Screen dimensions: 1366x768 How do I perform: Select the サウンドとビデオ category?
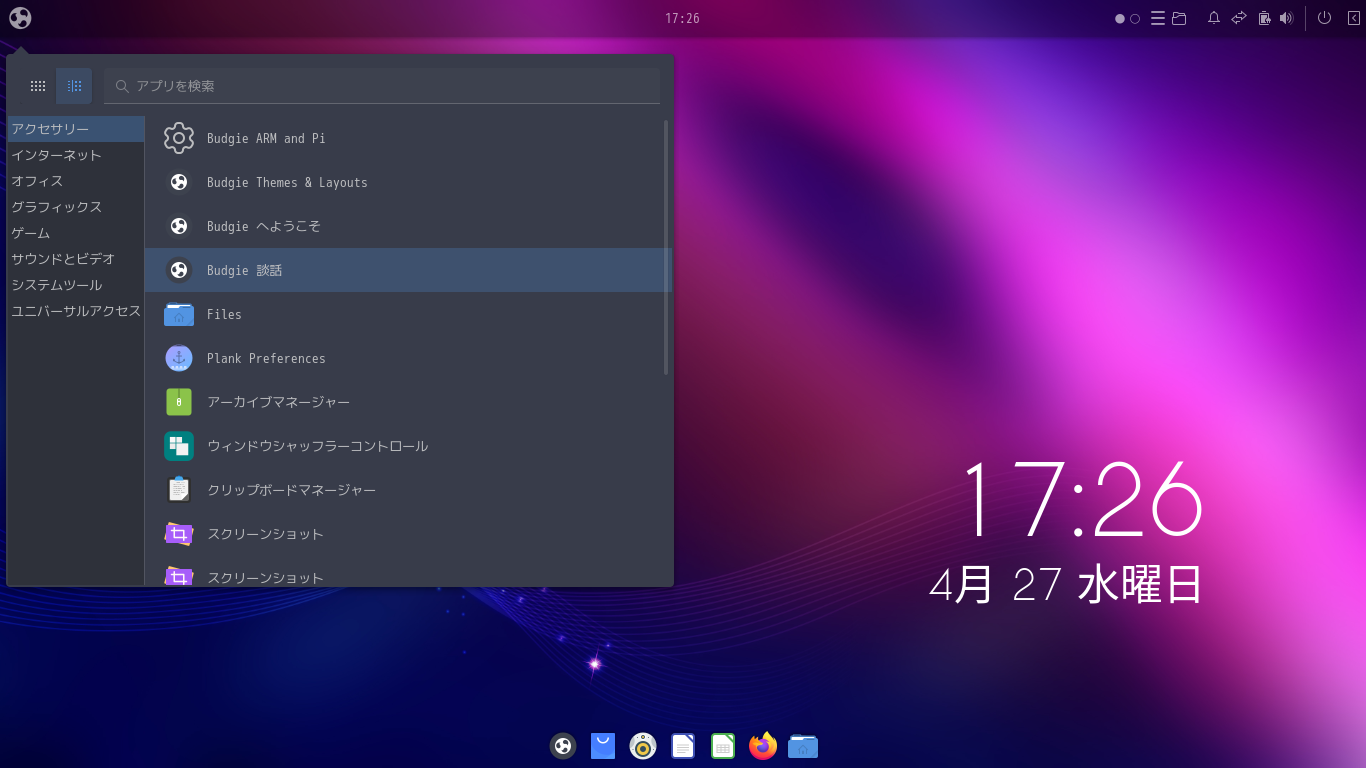76,259
